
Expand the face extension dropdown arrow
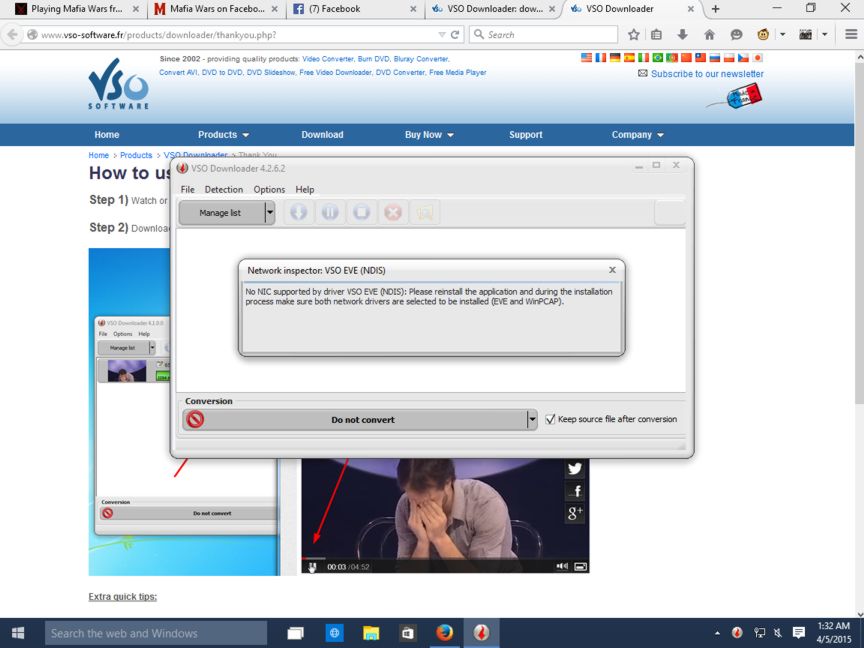tap(782, 35)
